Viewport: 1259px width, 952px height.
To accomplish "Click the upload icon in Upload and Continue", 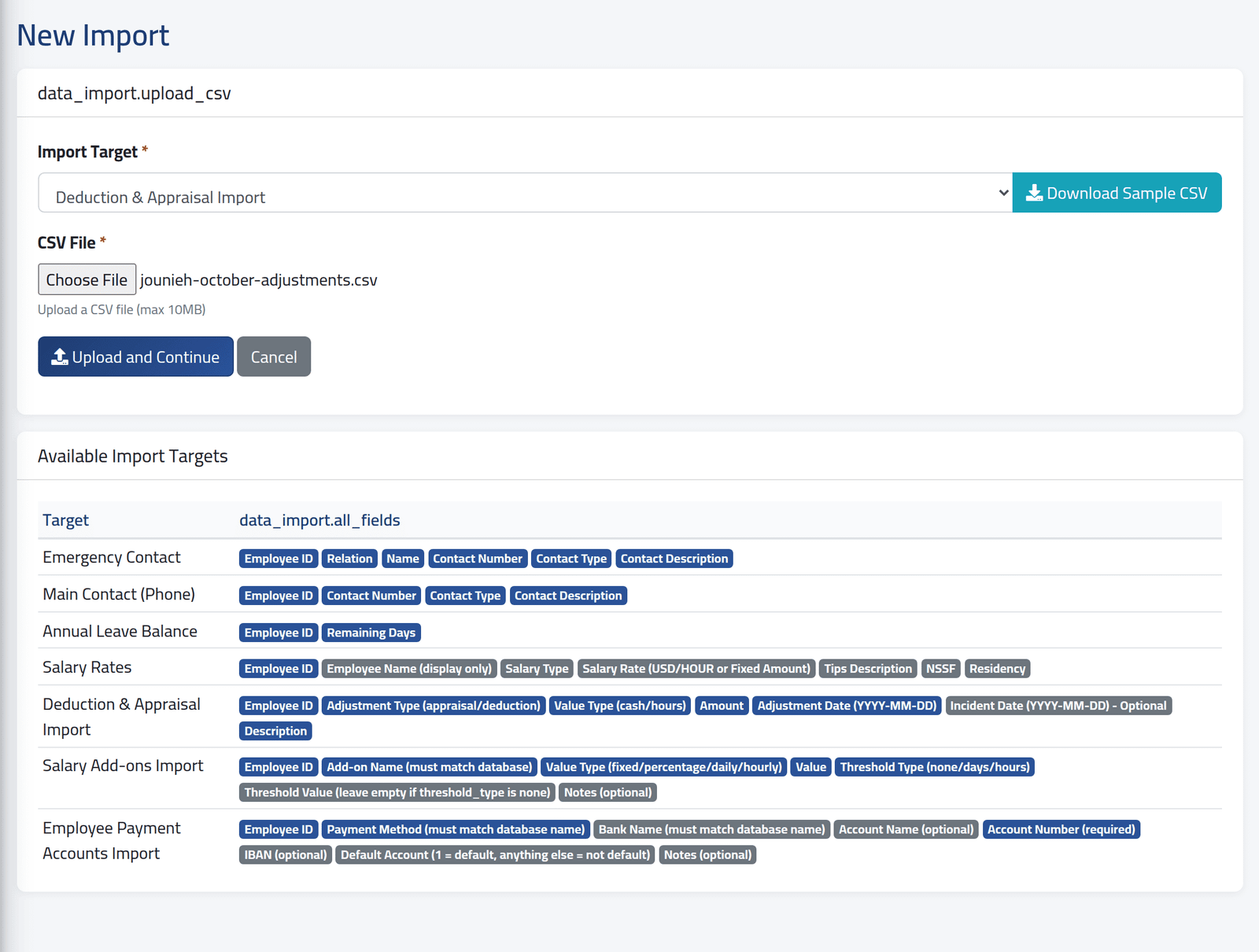I will [60, 356].
